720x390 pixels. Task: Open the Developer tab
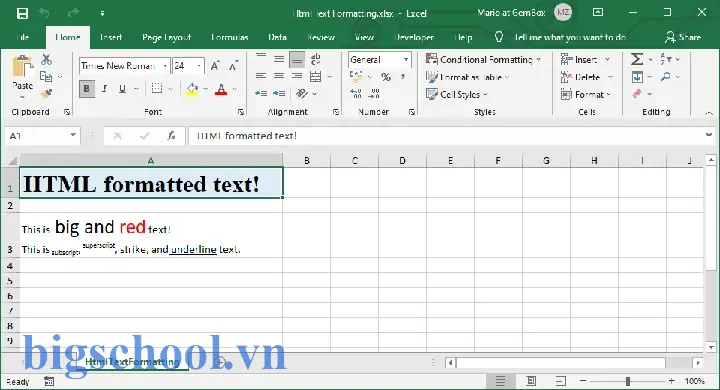(414, 37)
